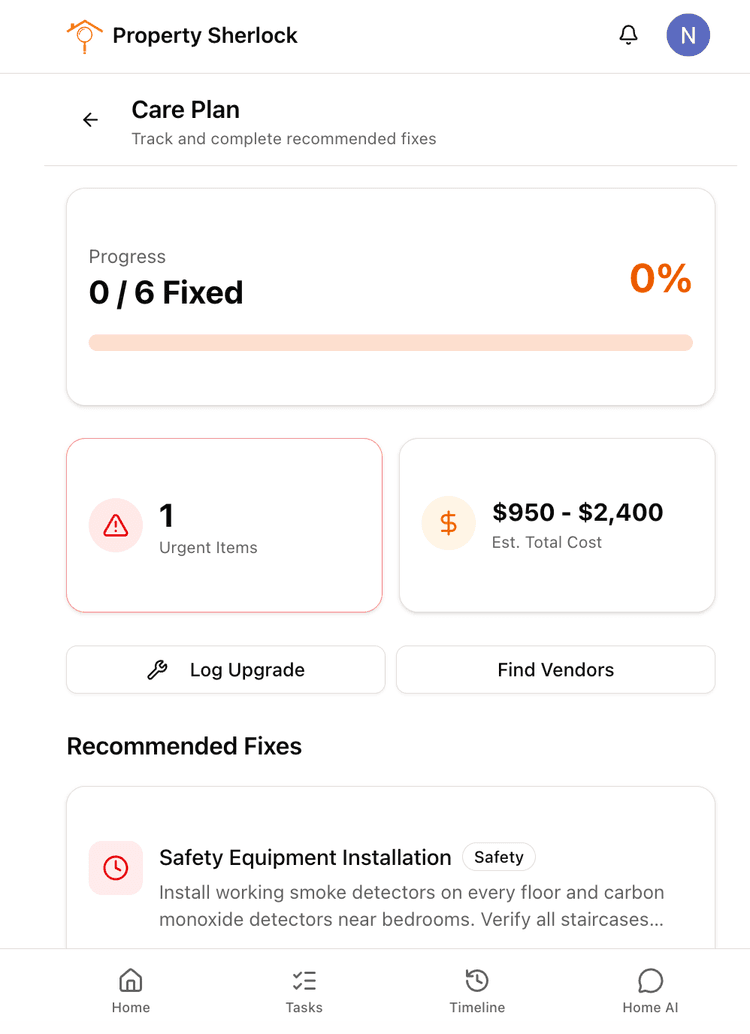The width and height of the screenshot is (750, 1034).
Task: Click the Find Vendors button
Action: coord(555,669)
